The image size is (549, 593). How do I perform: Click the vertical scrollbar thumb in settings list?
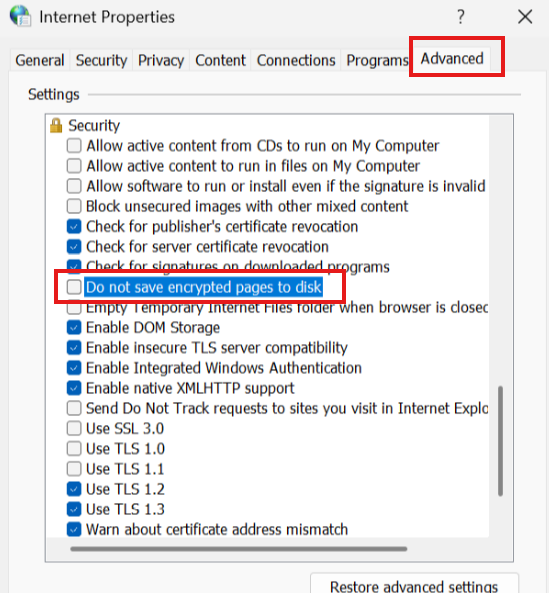click(500, 441)
